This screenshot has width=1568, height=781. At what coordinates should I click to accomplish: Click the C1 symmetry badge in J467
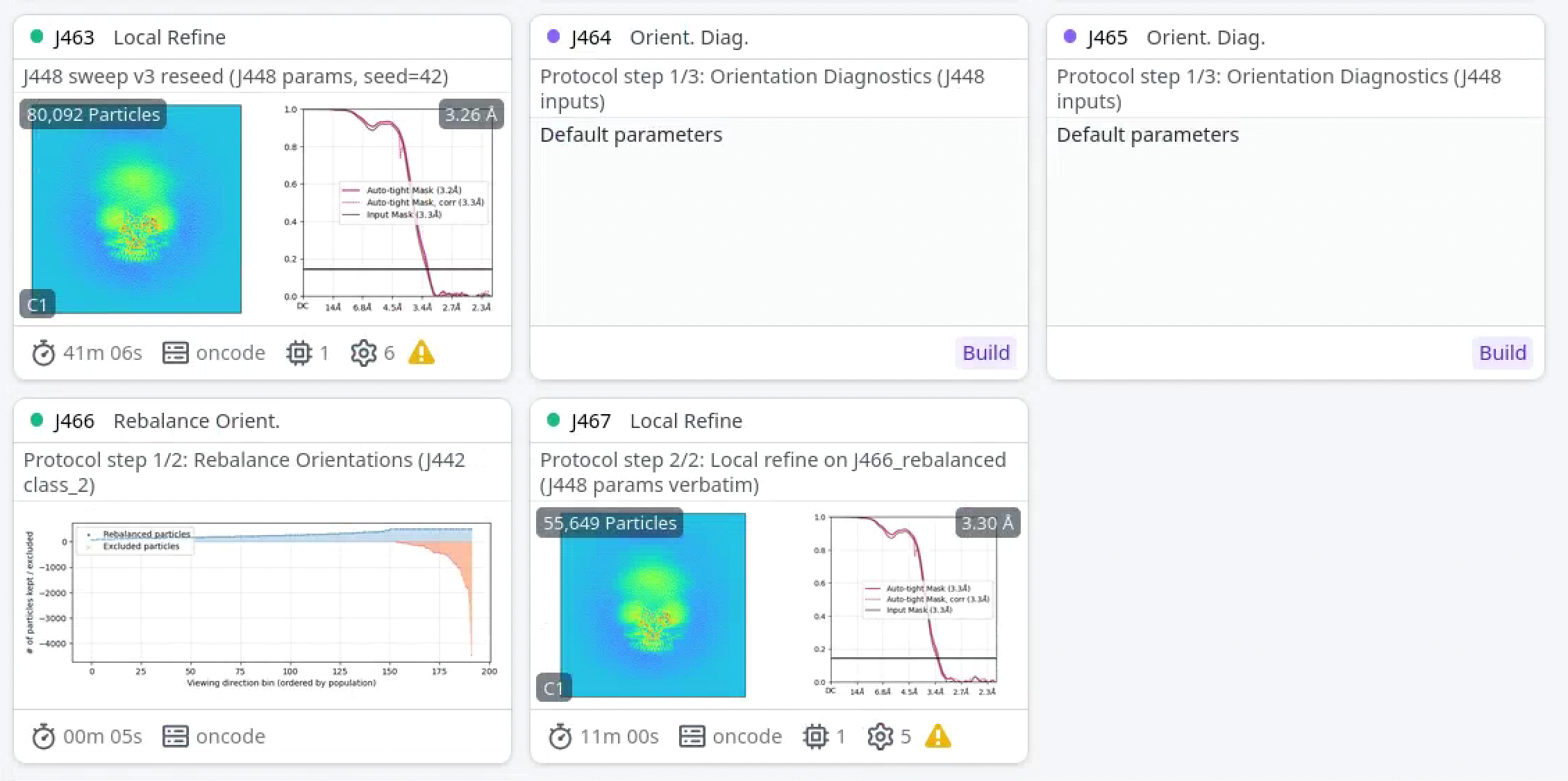(553, 688)
